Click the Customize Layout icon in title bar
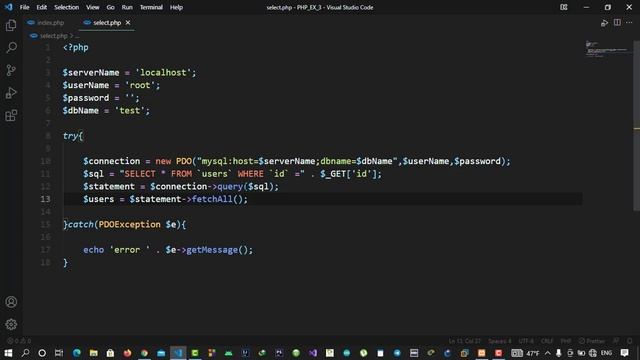Viewport: 640px width, 360px height. click(x=564, y=7)
